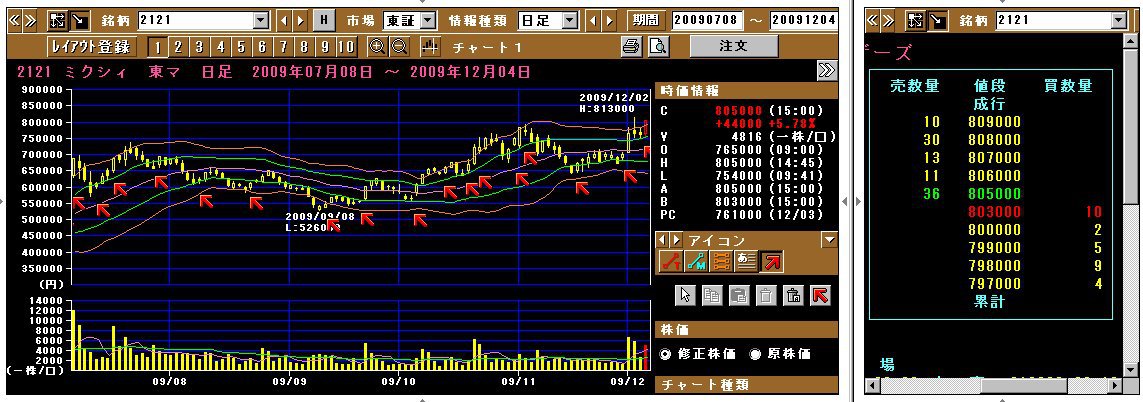Click the window link icon in chart toolbar

58,20
